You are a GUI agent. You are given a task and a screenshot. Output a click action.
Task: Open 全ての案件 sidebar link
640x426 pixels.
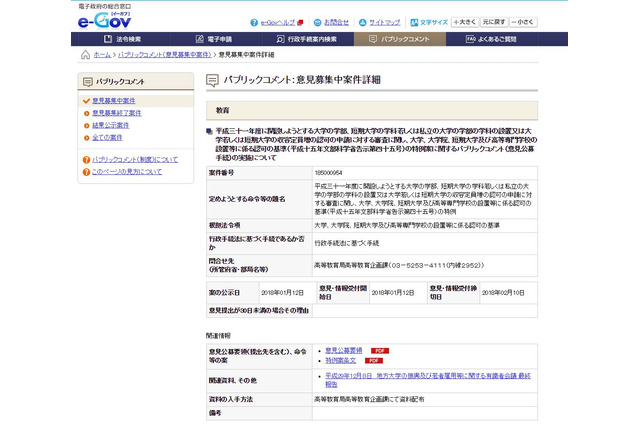[x=107, y=138]
